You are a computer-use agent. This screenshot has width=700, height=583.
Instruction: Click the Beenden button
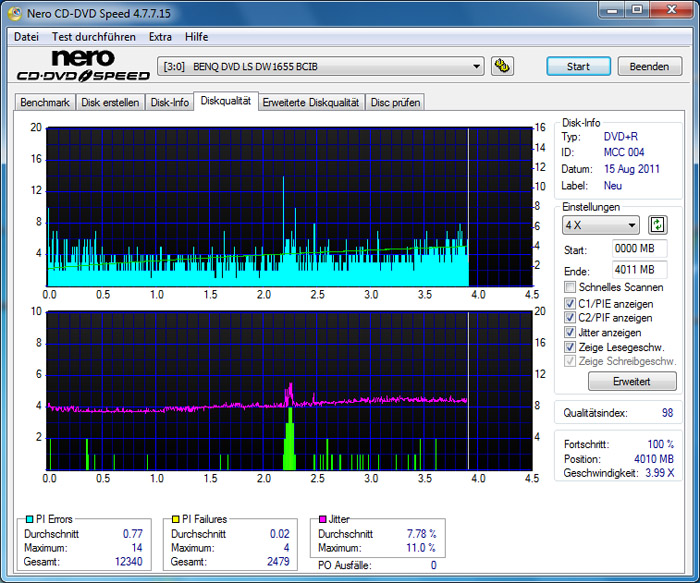pyautogui.click(x=650, y=66)
